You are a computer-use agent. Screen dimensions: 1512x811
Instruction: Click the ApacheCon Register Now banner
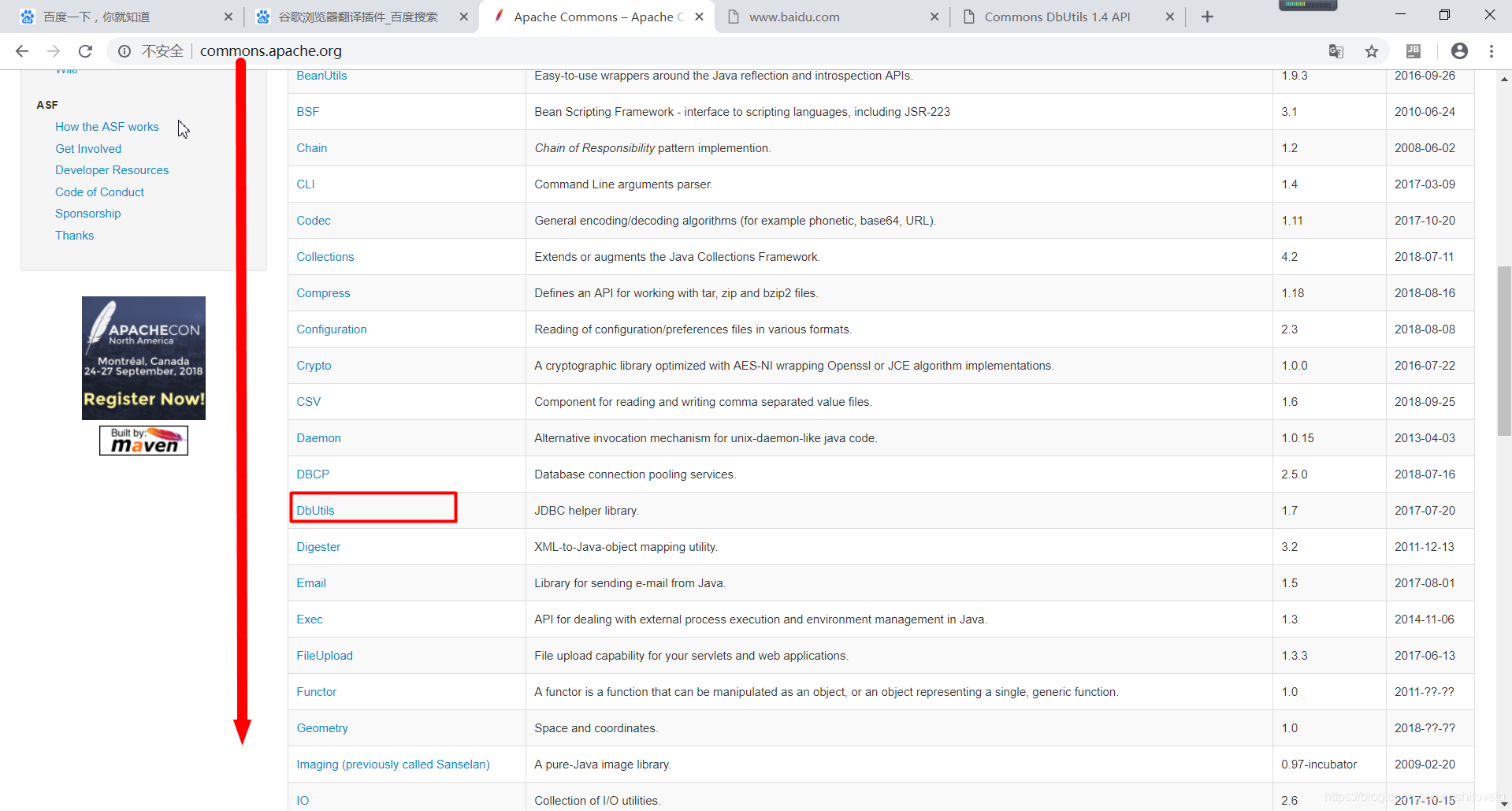click(143, 358)
